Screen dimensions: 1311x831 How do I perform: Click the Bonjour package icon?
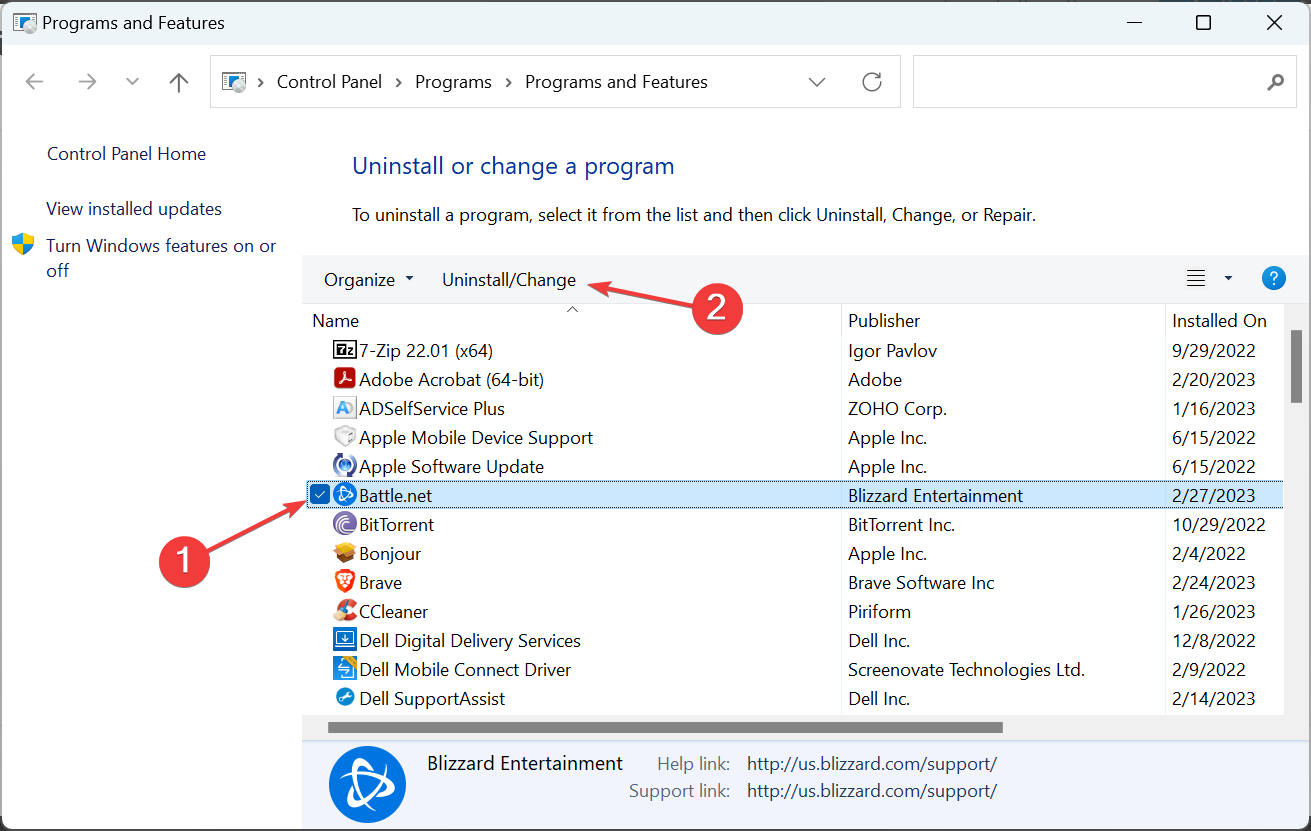[344, 554]
